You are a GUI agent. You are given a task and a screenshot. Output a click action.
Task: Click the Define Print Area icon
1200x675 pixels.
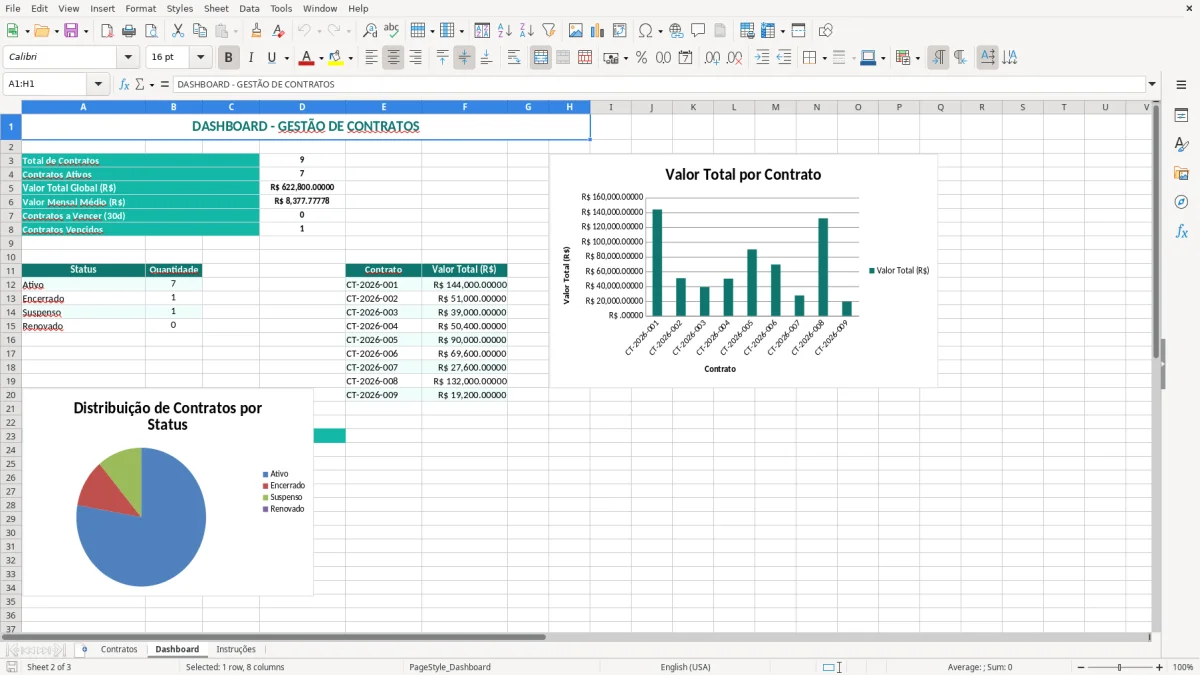point(747,31)
